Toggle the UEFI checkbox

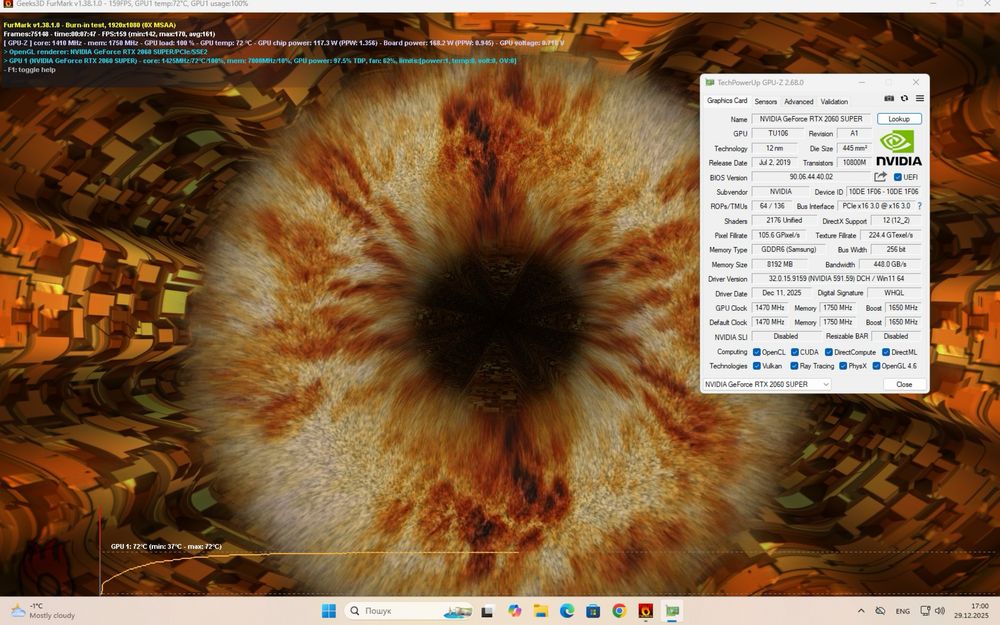coord(897,177)
